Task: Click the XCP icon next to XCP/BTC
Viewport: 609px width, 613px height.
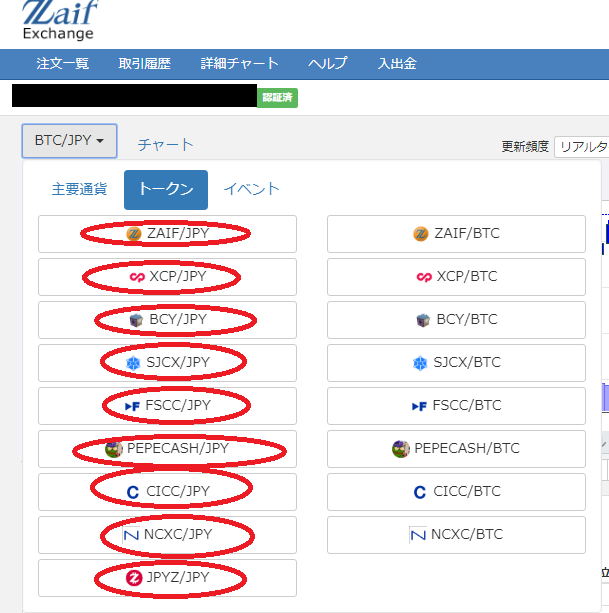Action: (x=424, y=277)
